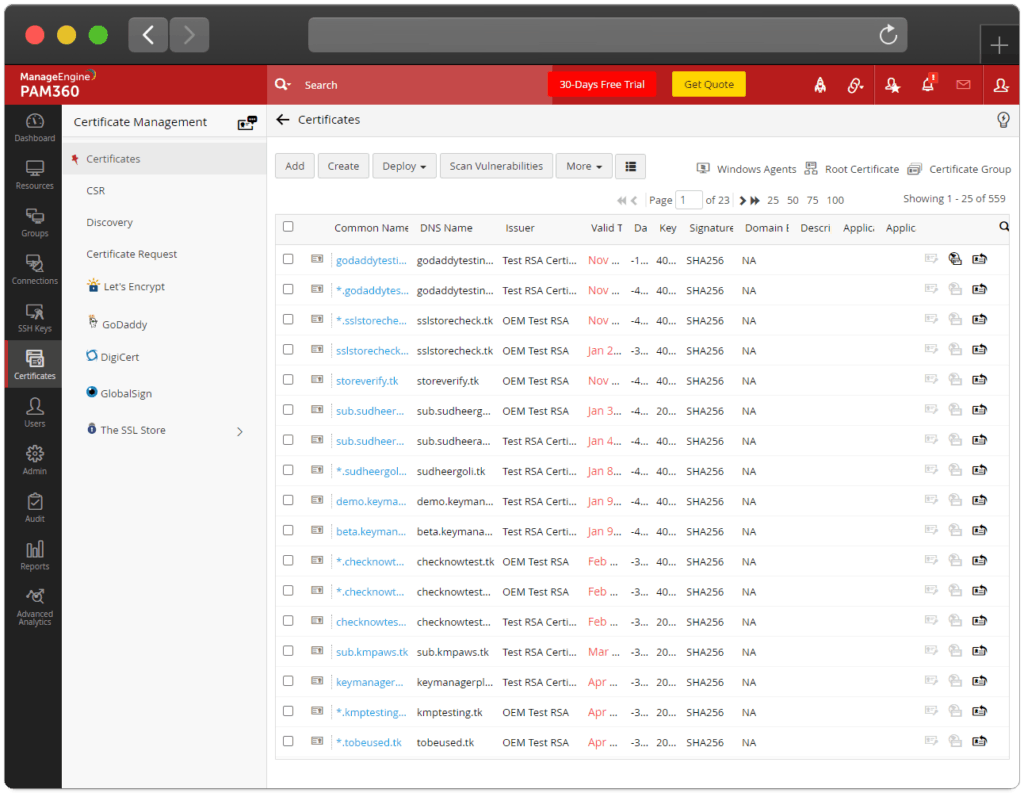Check the keymanager row checkbox
Viewport: 1024px width, 793px height.
click(288, 681)
